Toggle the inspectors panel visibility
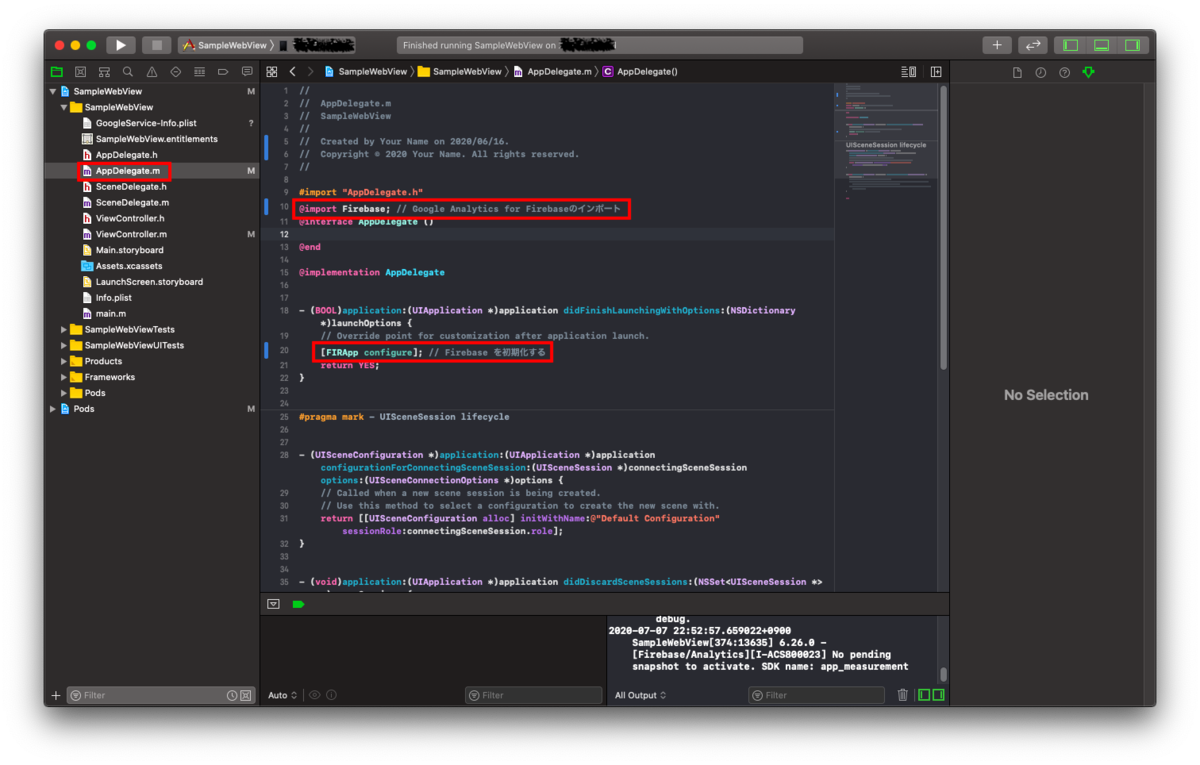This screenshot has height=765, width=1200. (1132, 45)
